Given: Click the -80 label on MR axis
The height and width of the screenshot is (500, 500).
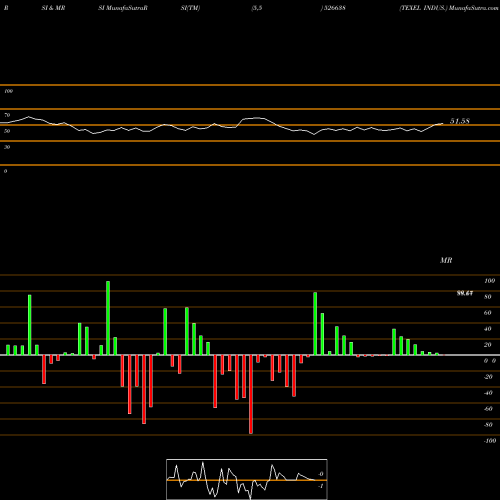Looking at the screenshot, I should click(488, 425).
